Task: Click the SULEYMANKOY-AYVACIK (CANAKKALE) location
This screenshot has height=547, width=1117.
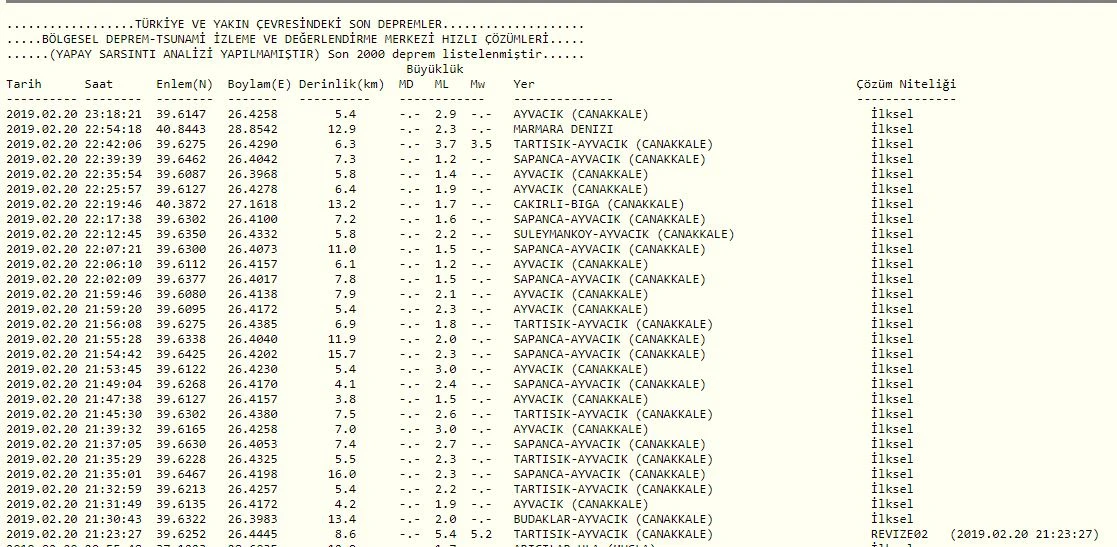Action: point(623,234)
